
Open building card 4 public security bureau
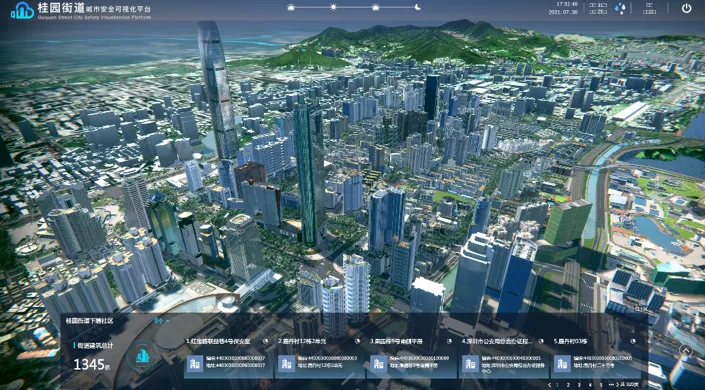tap(504, 357)
